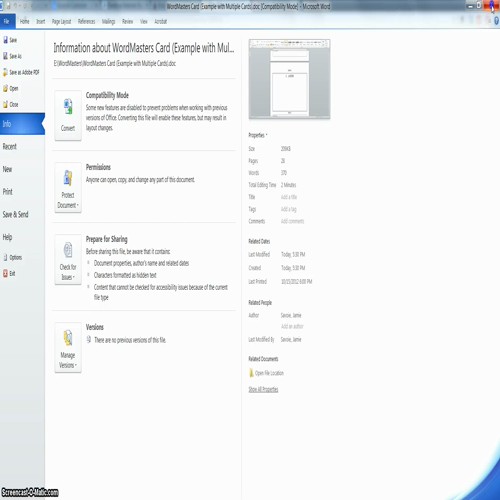500x500 pixels.
Task: Close the document via the Close entry
Action: coord(11,104)
